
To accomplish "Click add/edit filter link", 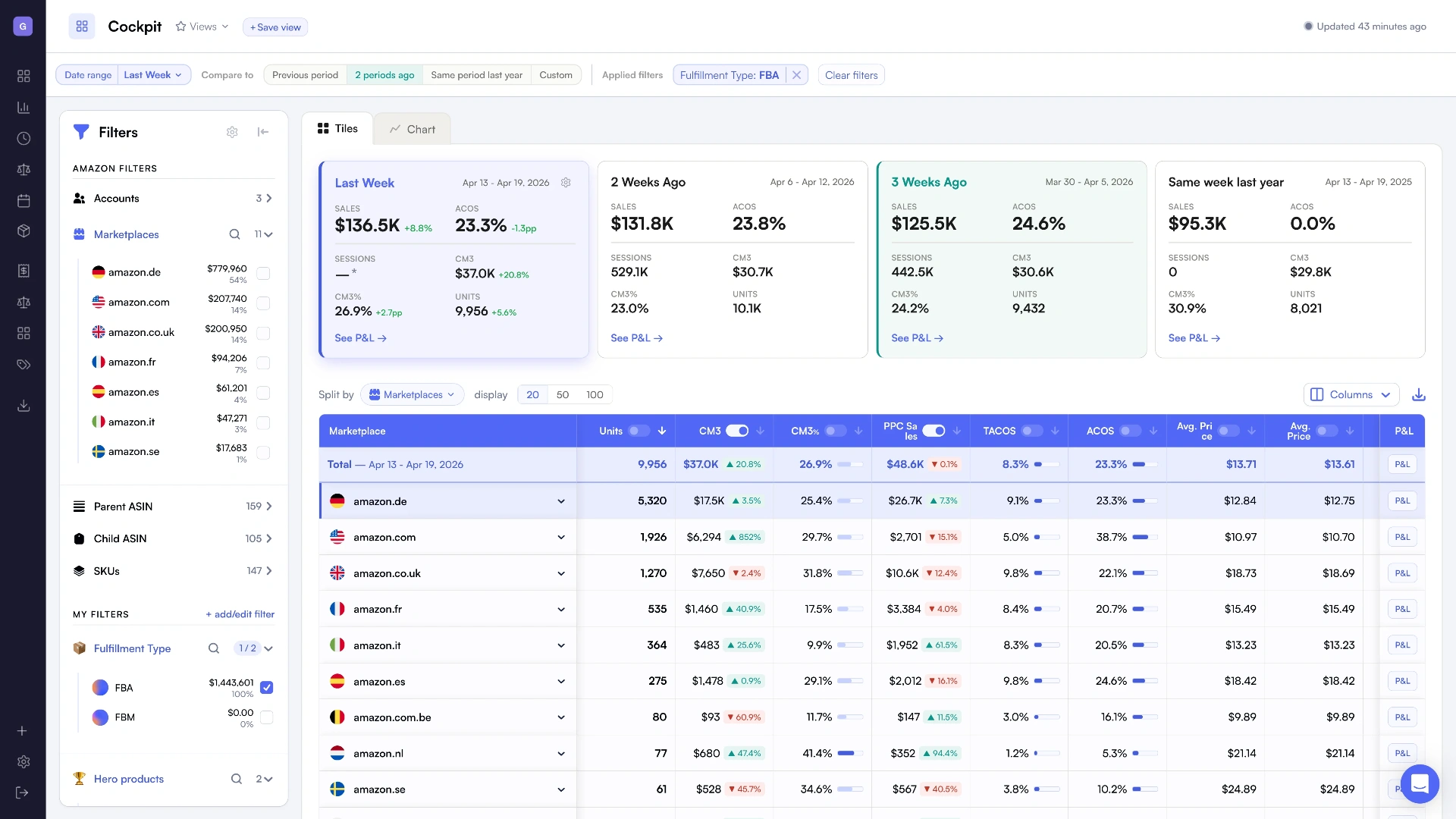I will (x=240, y=614).
